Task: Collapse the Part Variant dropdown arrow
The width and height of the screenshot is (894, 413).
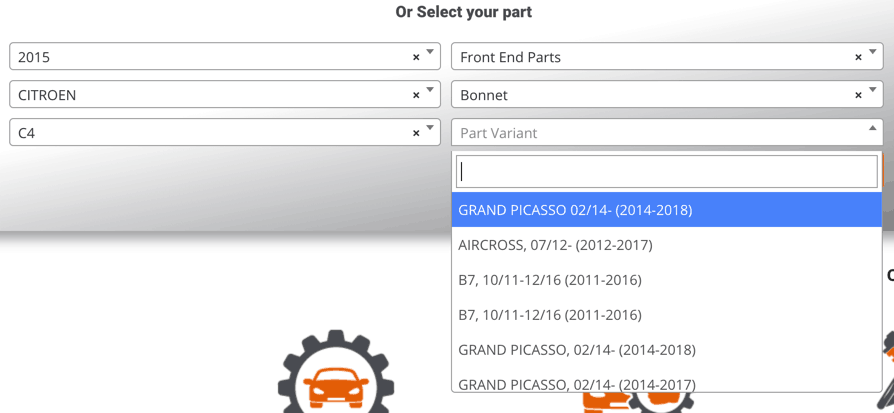Action: [872, 128]
